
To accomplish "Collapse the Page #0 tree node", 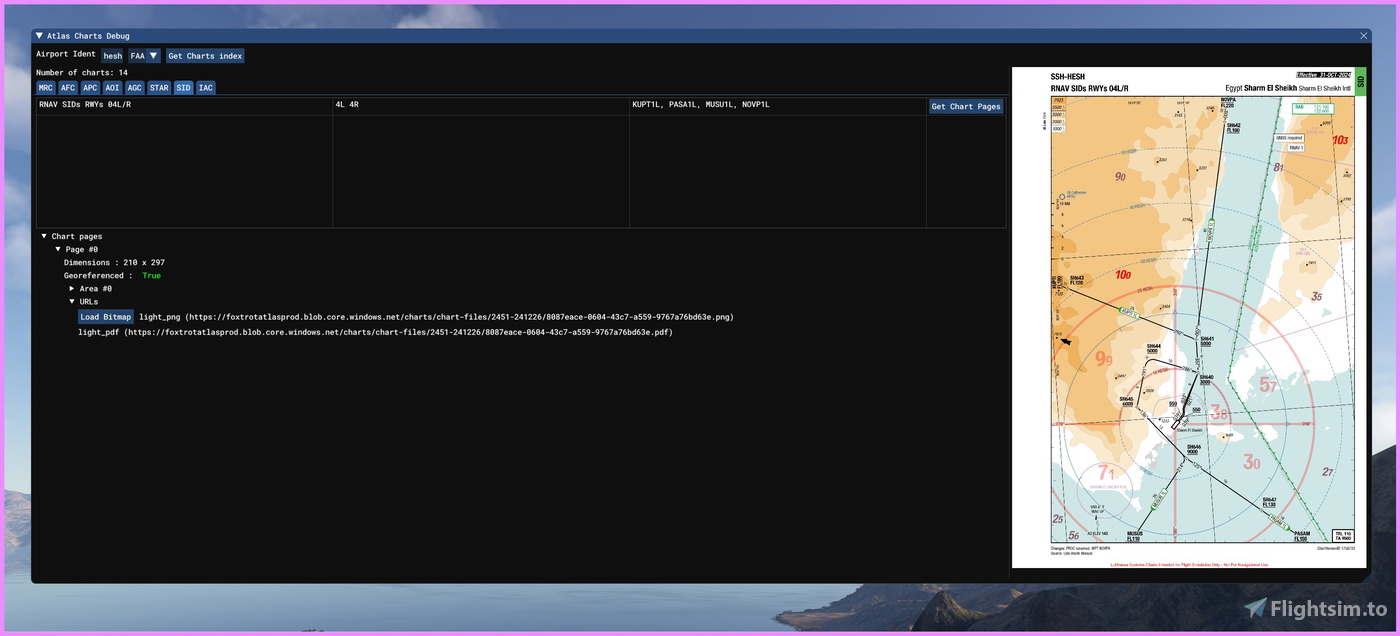I will [58, 249].
